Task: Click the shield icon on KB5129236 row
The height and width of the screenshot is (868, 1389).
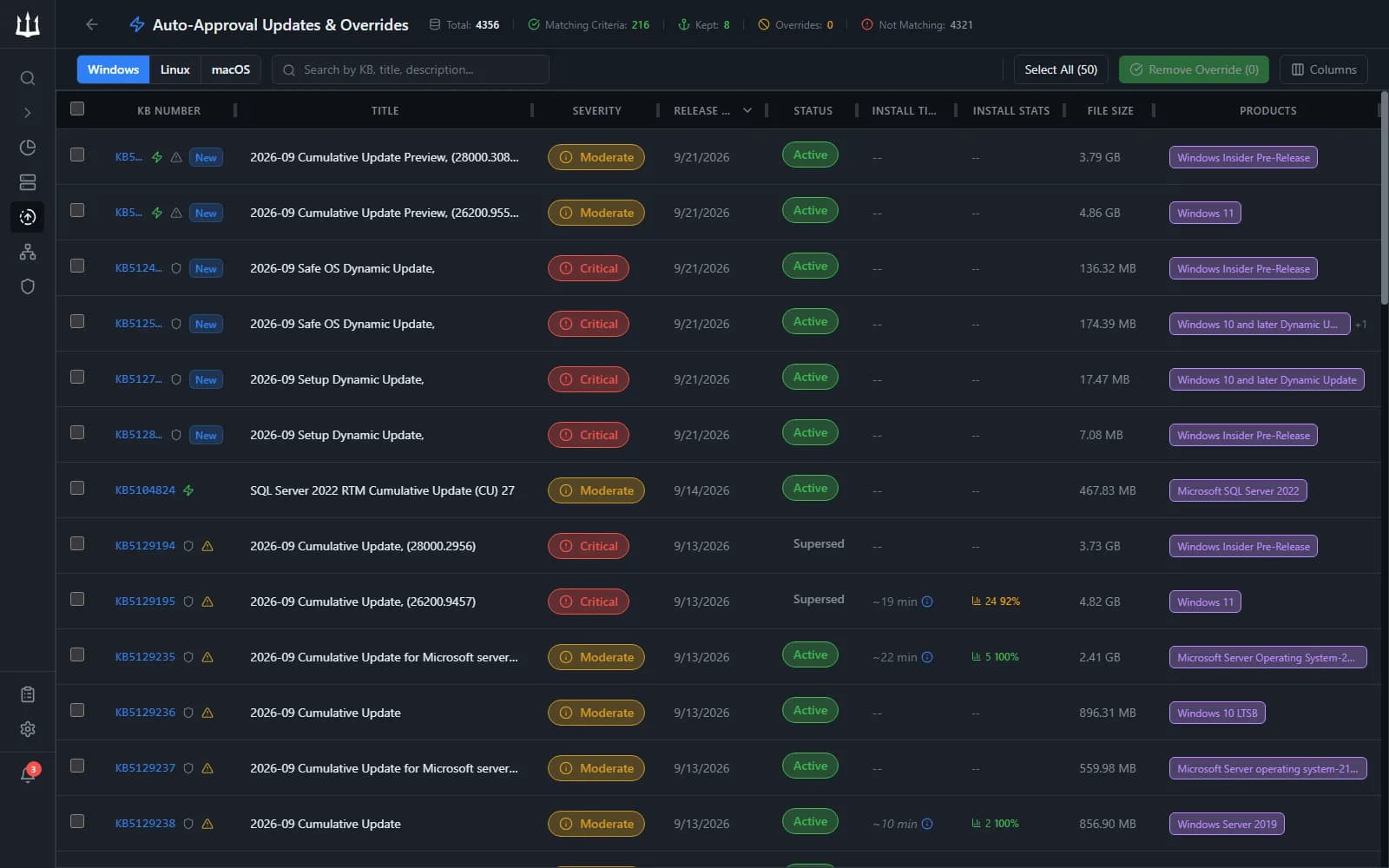Action: click(188, 713)
